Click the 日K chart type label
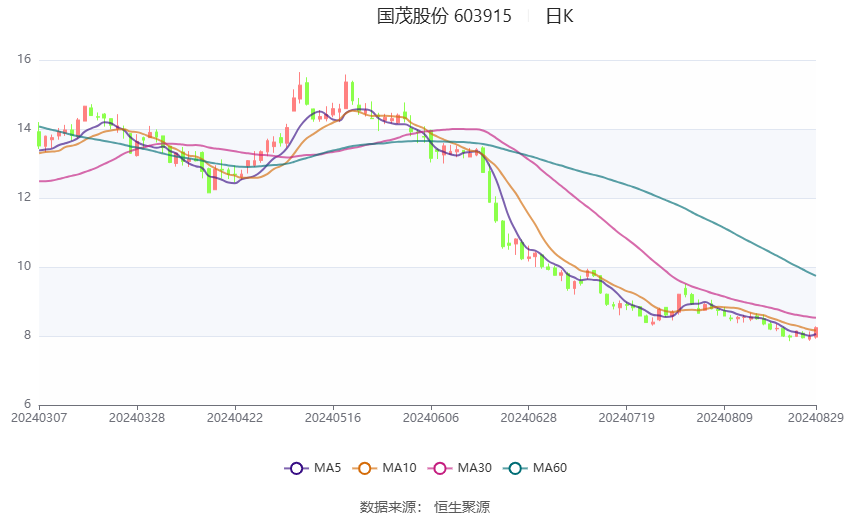 point(559,16)
